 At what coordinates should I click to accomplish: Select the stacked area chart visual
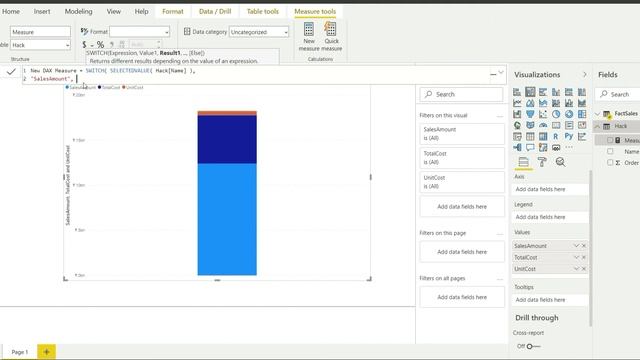pyautogui.click(x=543, y=103)
